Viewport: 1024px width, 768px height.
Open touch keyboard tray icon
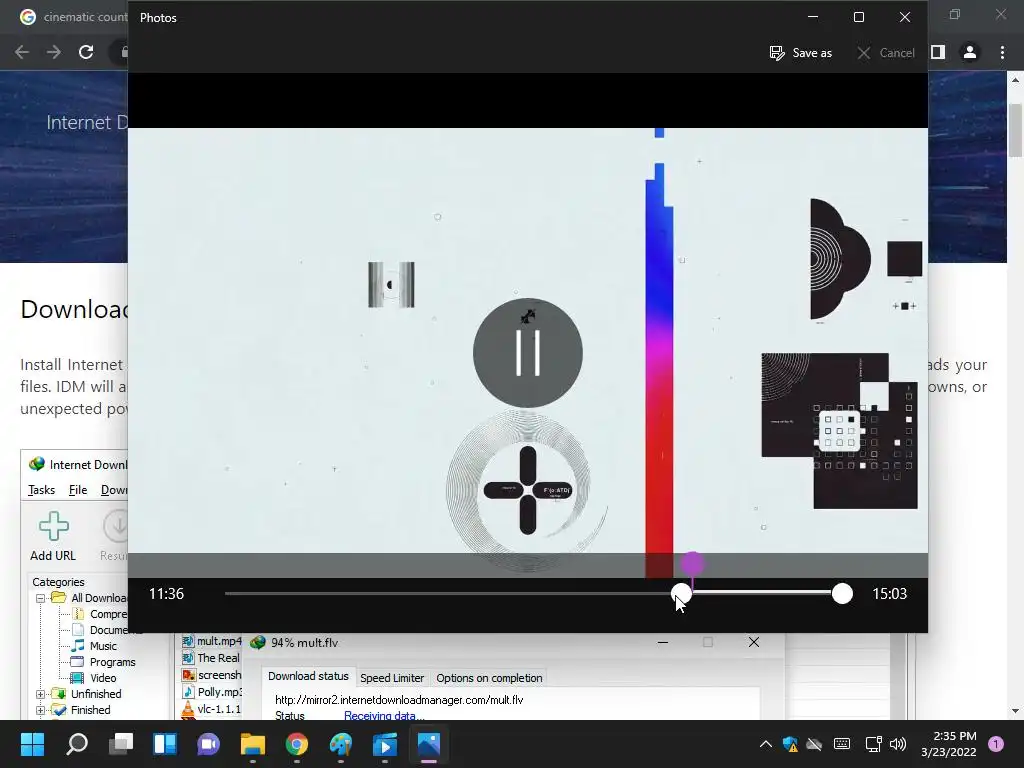pos(842,744)
